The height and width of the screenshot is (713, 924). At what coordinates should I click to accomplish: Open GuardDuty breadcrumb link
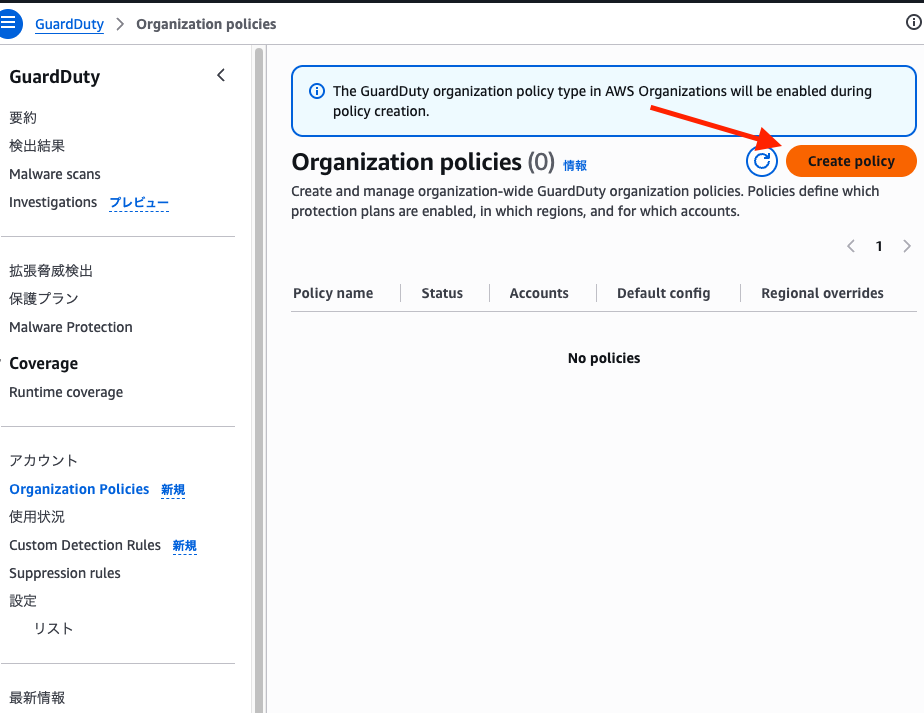tap(70, 24)
